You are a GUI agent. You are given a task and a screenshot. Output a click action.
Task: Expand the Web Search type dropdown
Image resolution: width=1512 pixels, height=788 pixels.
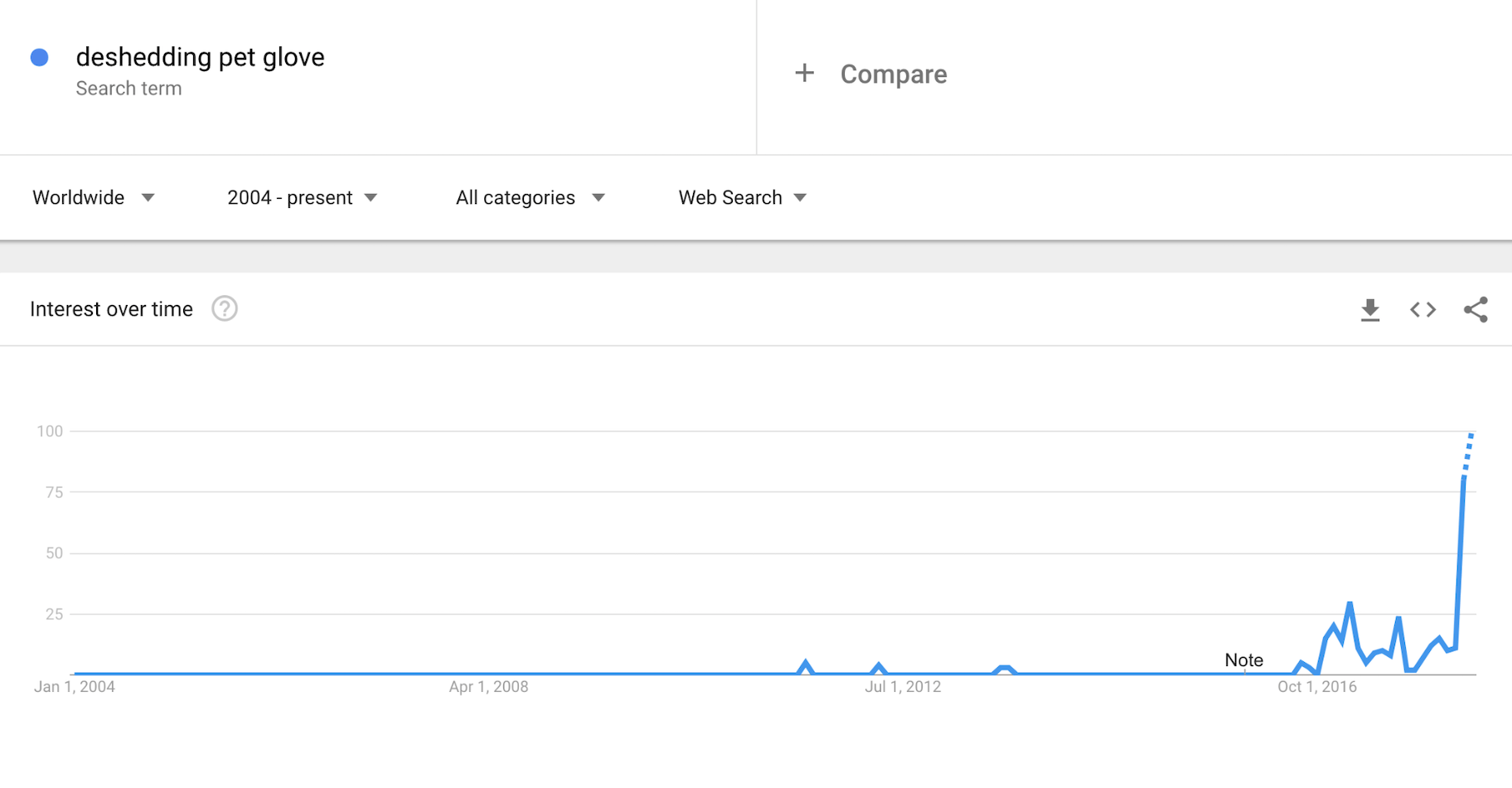(x=742, y=197)
